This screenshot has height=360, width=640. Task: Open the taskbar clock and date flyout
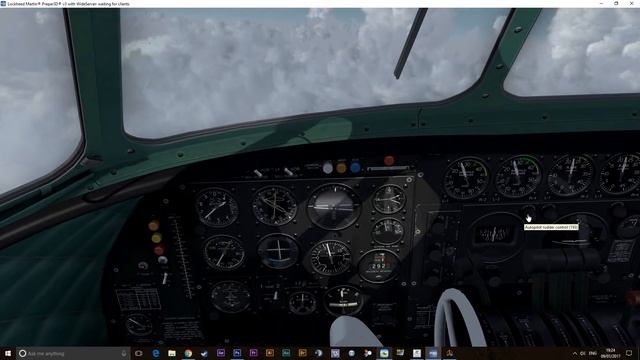point(611,353)
